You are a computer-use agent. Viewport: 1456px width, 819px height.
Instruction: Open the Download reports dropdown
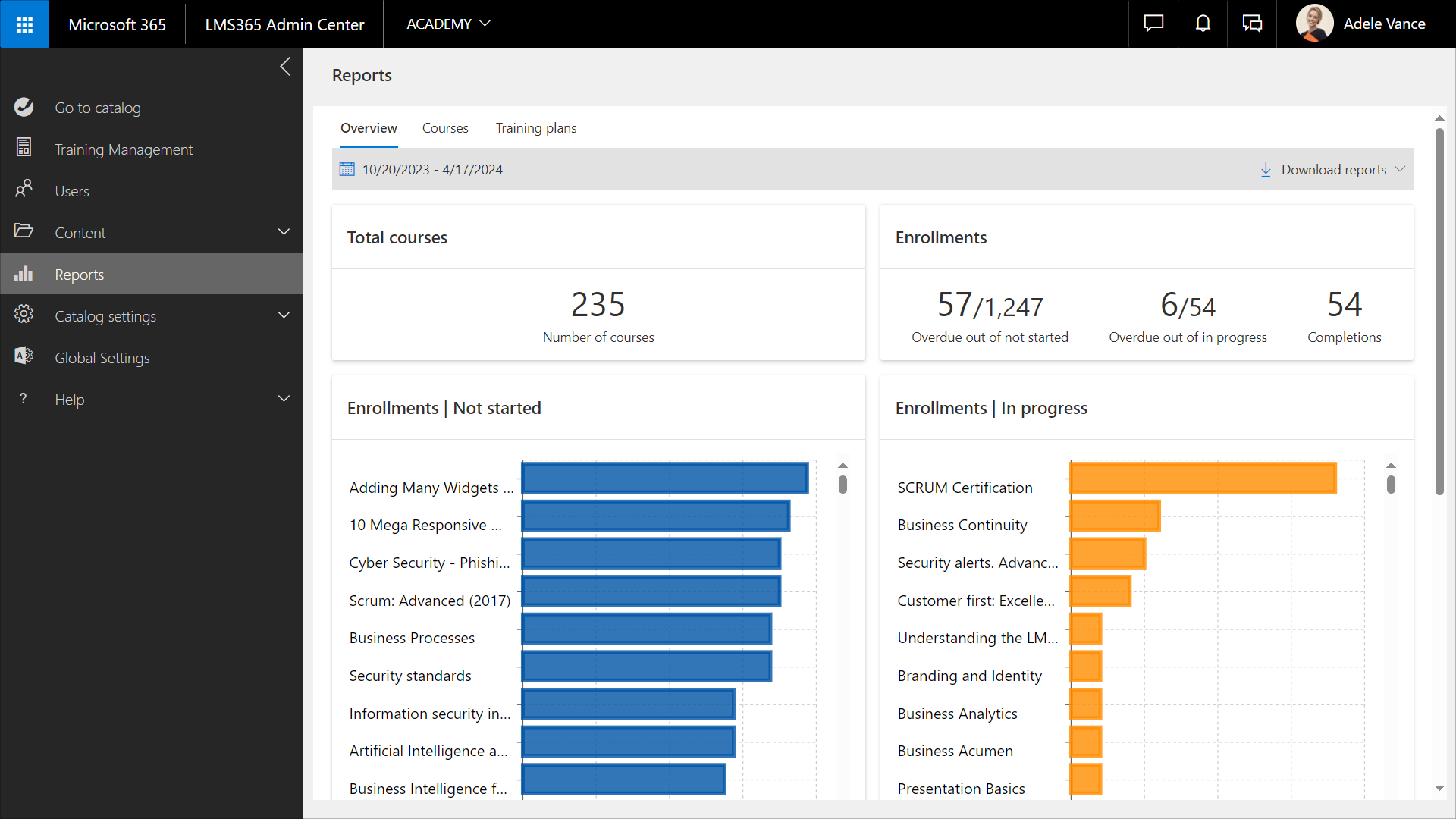coord(1332,170)
